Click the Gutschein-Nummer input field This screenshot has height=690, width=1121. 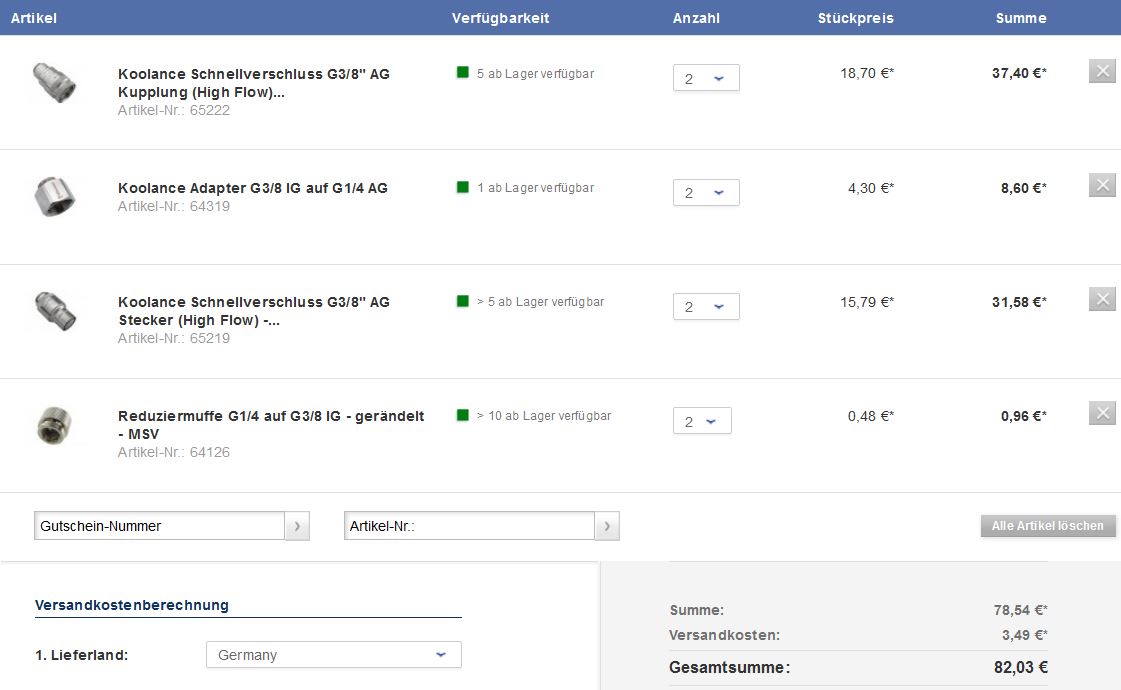(x=160, y=526)
